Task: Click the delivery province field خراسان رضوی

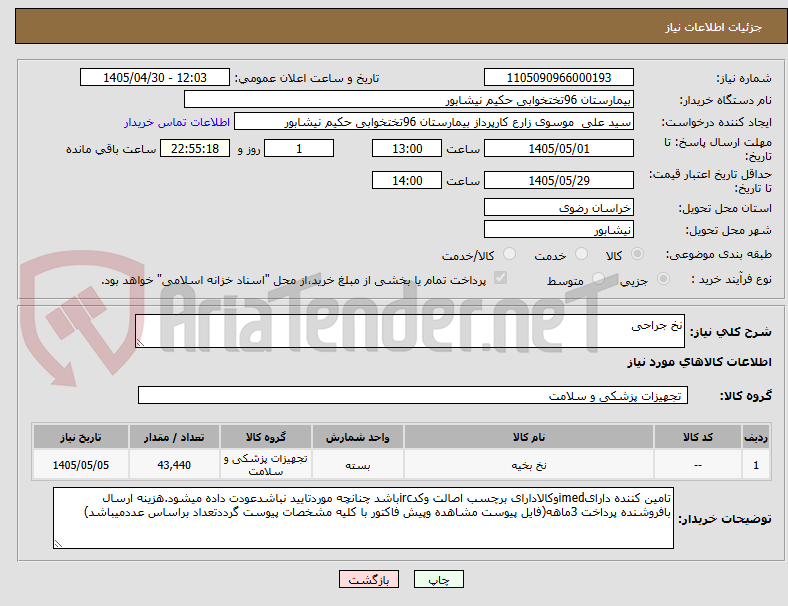Action: [559, 208]
